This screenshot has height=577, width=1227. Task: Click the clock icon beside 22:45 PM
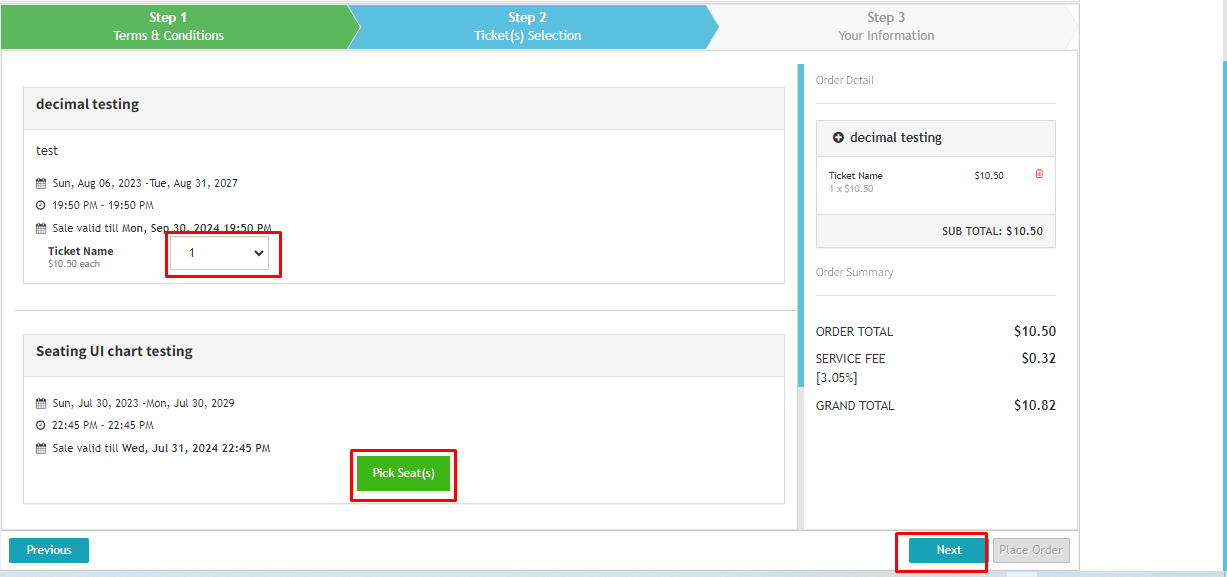tap(41, 426)
